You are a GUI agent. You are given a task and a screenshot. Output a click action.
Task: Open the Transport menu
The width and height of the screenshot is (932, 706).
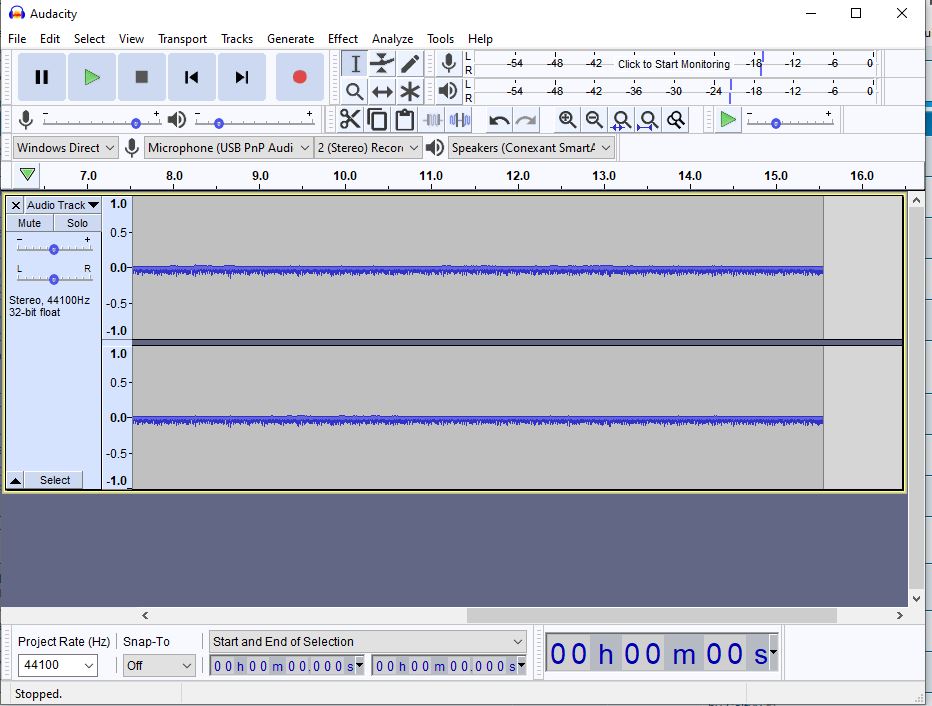(182, 39)
